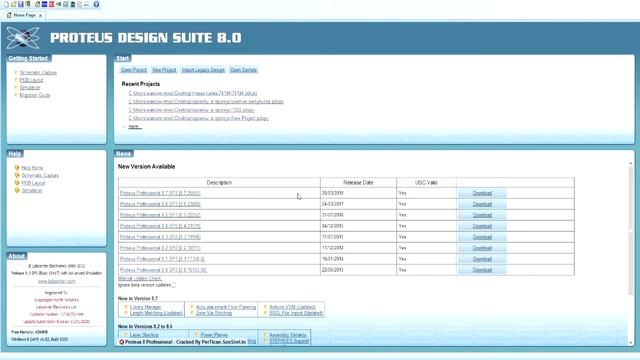
Task: Launch the 3D Visualizer toolbar icon
Action: click(58, 4)
